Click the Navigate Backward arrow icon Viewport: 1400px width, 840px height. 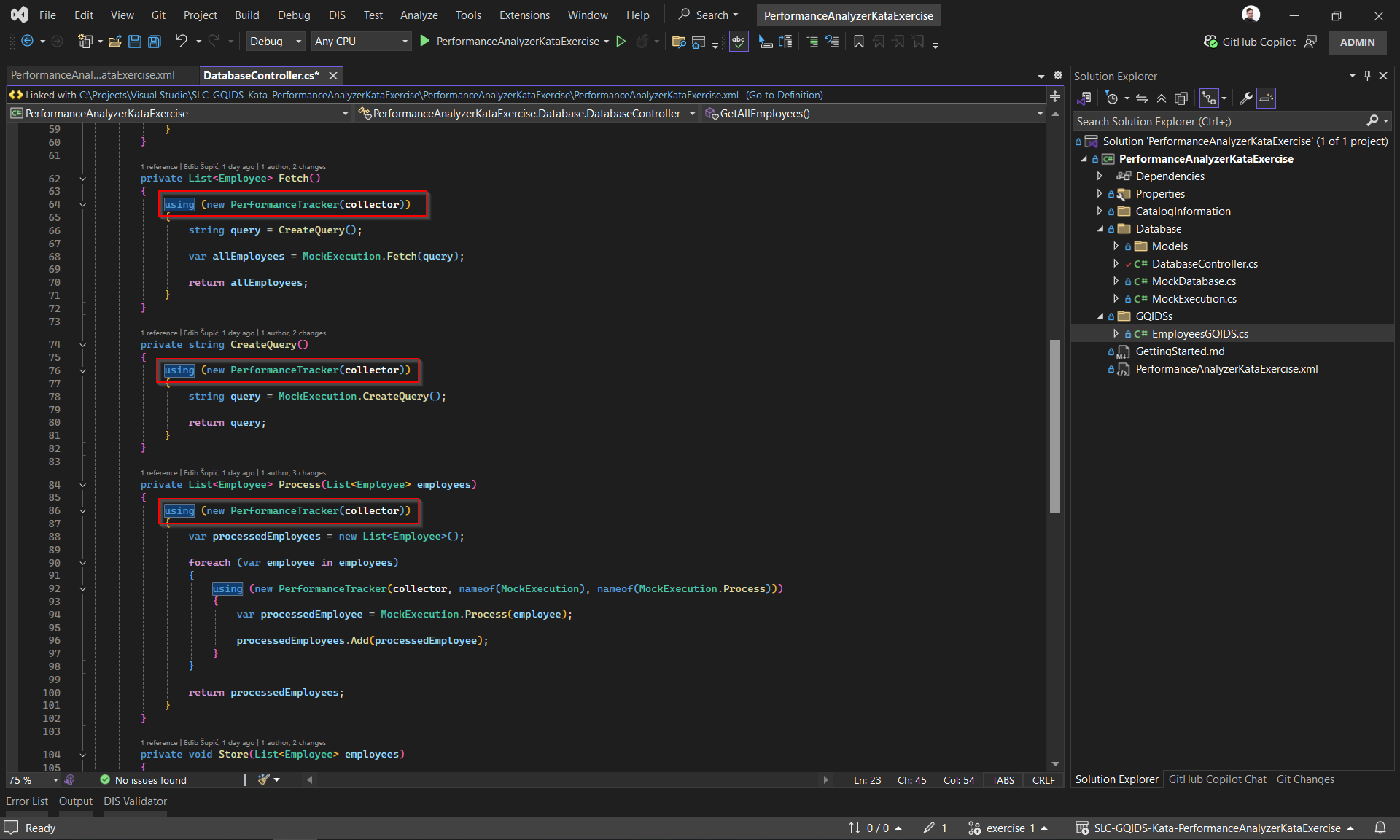[27, 42]
